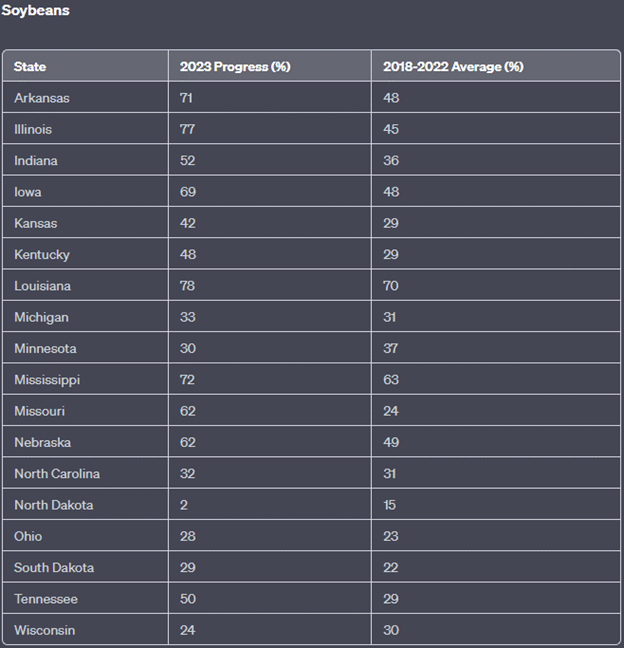Click the Soybeans heading above the table
The image size is (624, 648).
click(x=35, y=11)
